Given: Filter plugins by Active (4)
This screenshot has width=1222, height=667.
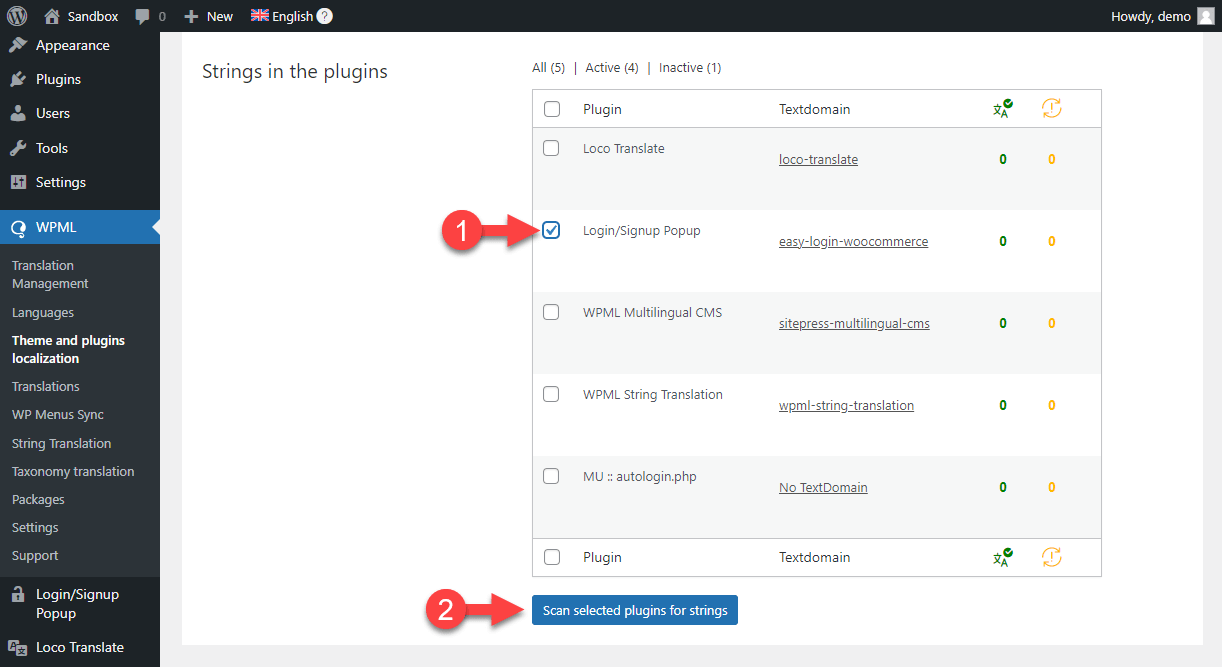Looking at the screenshot, I should [612, 68].
